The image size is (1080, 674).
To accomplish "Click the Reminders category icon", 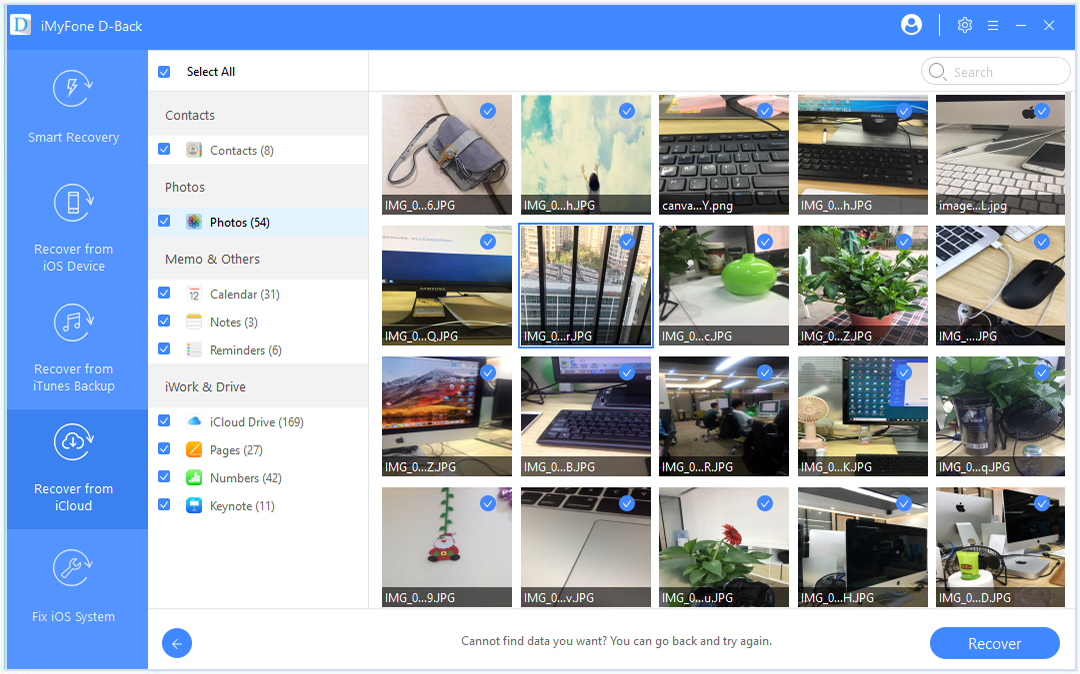I will [194, 350].
